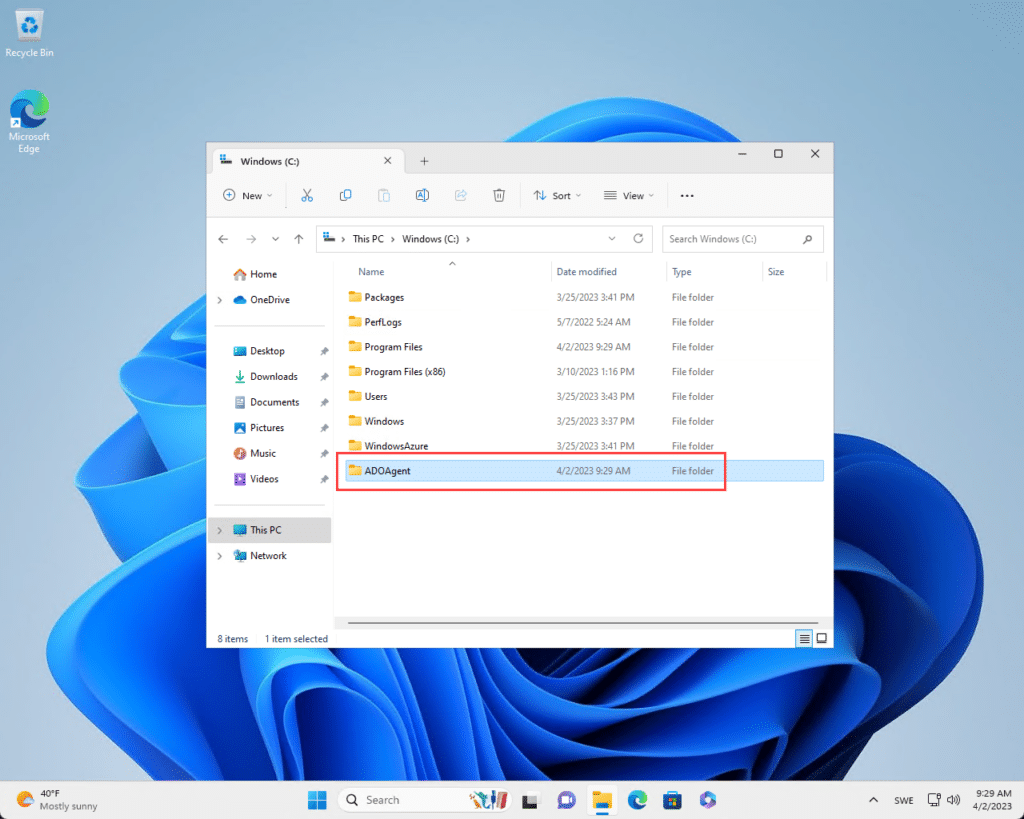1024x819 pixels.
Task: Show hidden system tray icons
Action: pos(873,799)
